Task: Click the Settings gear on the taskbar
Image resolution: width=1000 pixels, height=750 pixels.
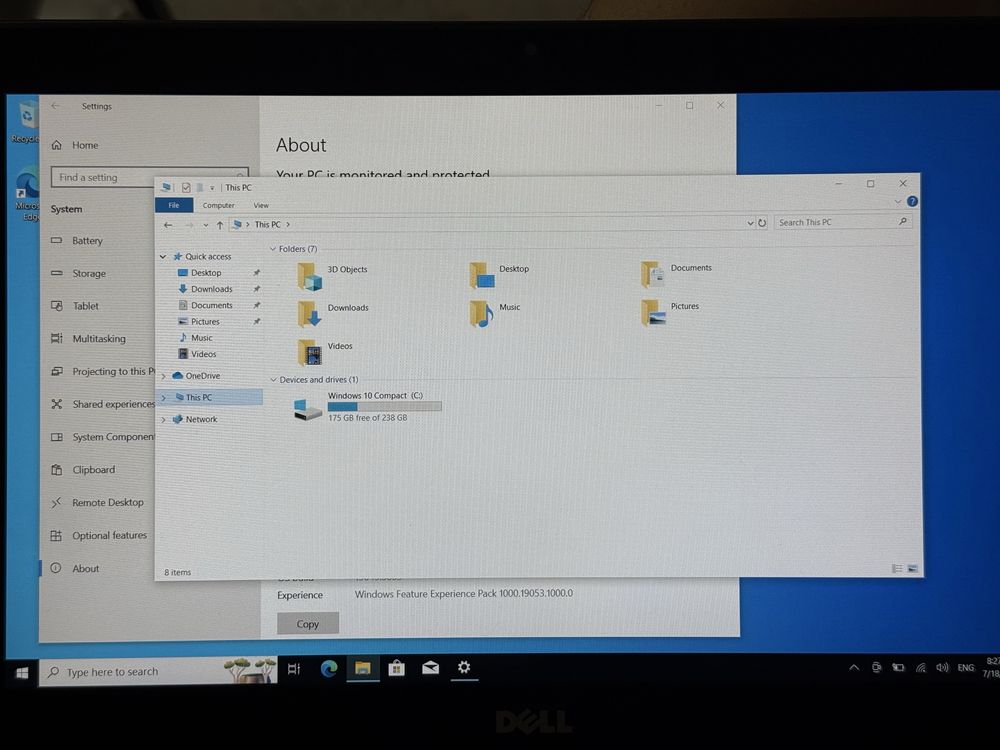Action: tap(464, 667)
